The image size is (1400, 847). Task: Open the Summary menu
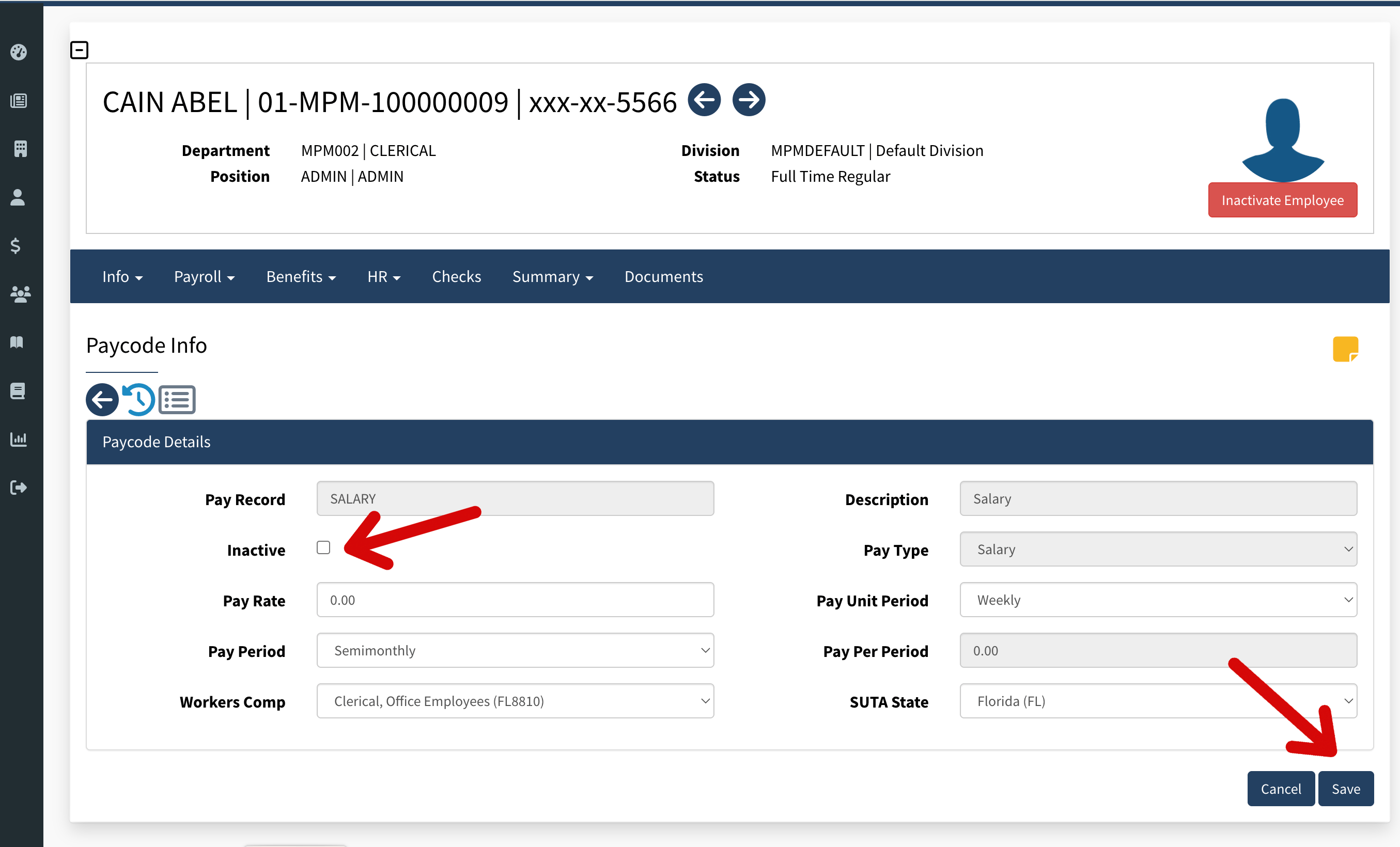pyautogui.click(x=552, y=277)
